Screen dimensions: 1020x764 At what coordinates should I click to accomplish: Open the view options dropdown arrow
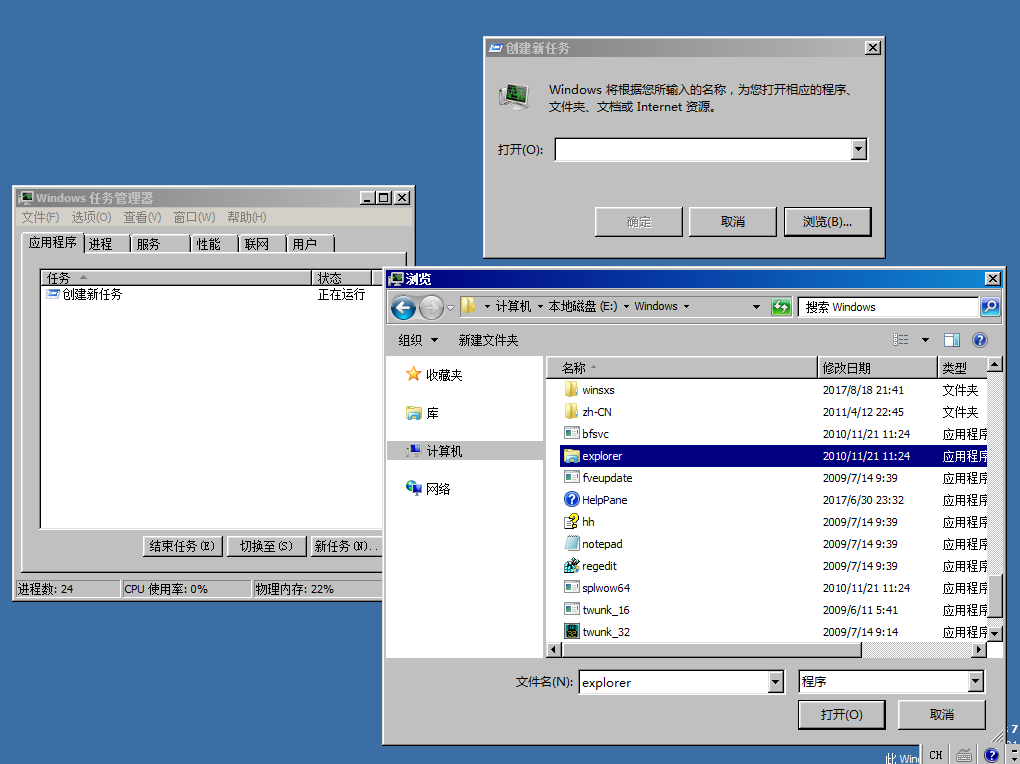925,340
